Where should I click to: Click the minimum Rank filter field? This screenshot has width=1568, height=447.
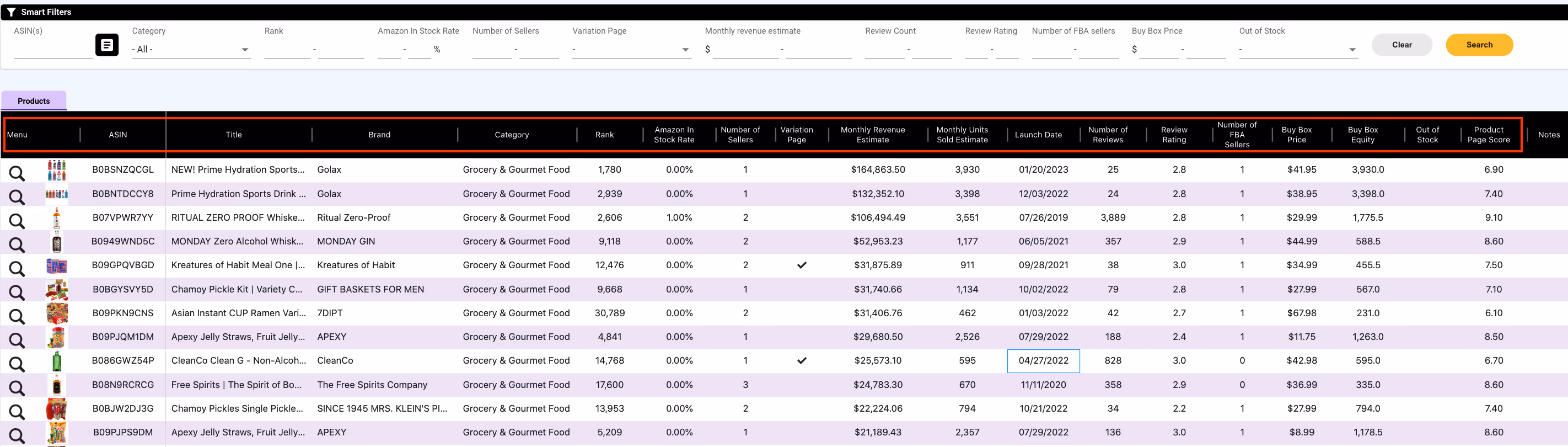click(287, 49)
